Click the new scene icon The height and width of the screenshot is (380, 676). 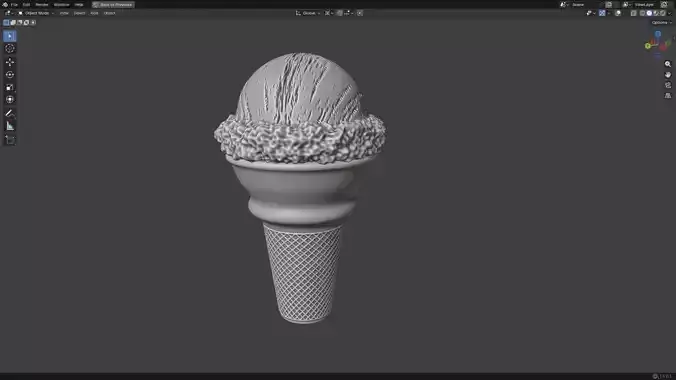[x=608, y=4]
